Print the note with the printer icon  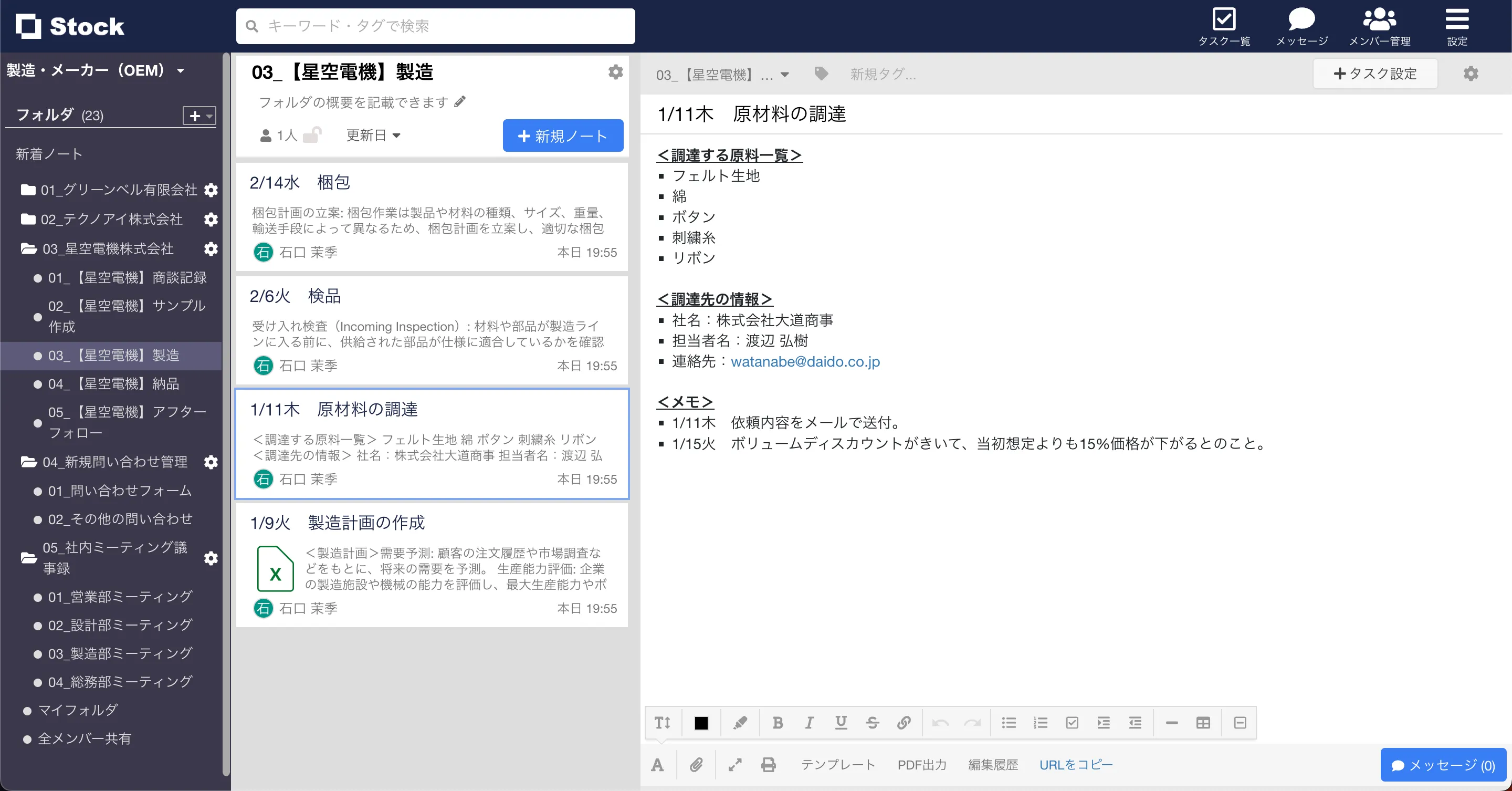pyautogui.click(x=768, y=765)
